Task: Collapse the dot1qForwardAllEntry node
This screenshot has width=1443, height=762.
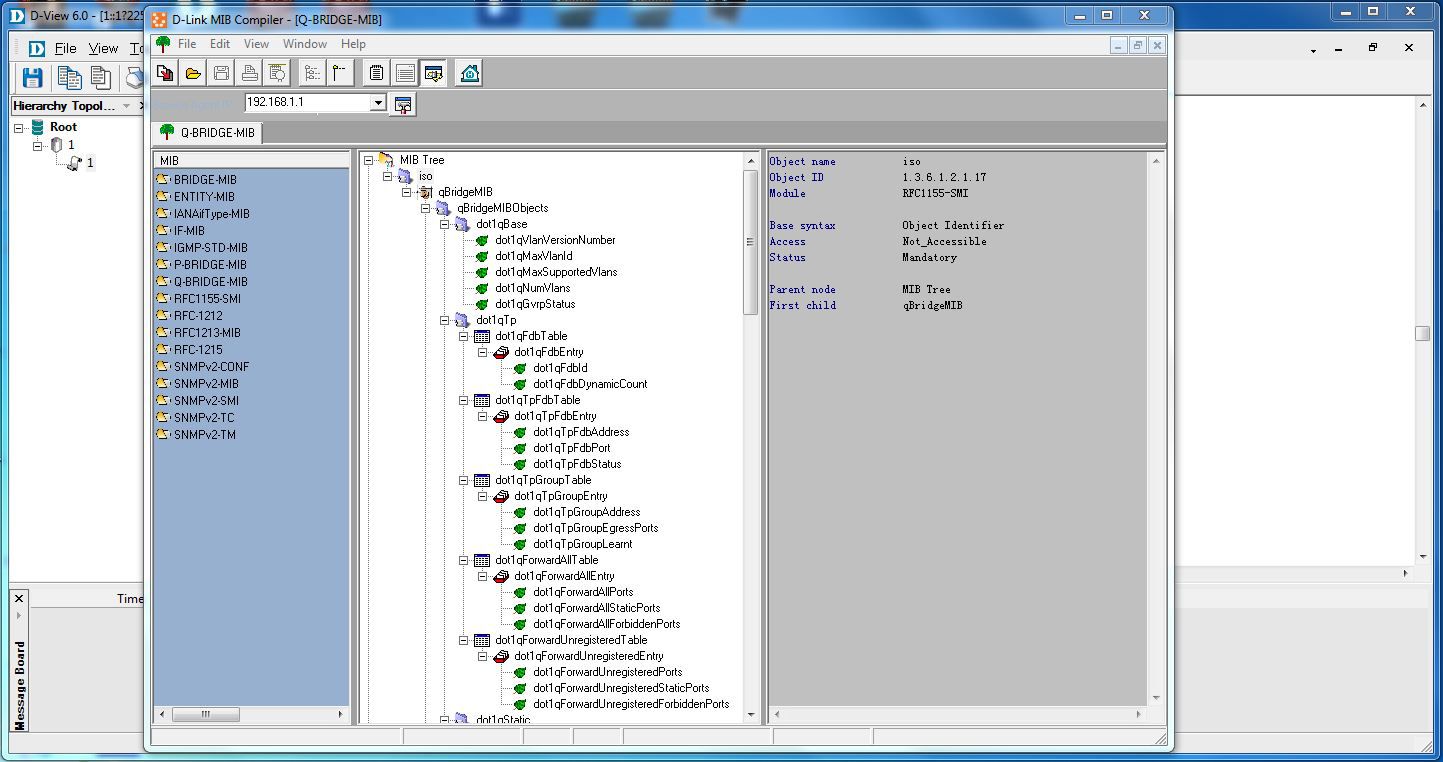Action: [x=482, y=576]
